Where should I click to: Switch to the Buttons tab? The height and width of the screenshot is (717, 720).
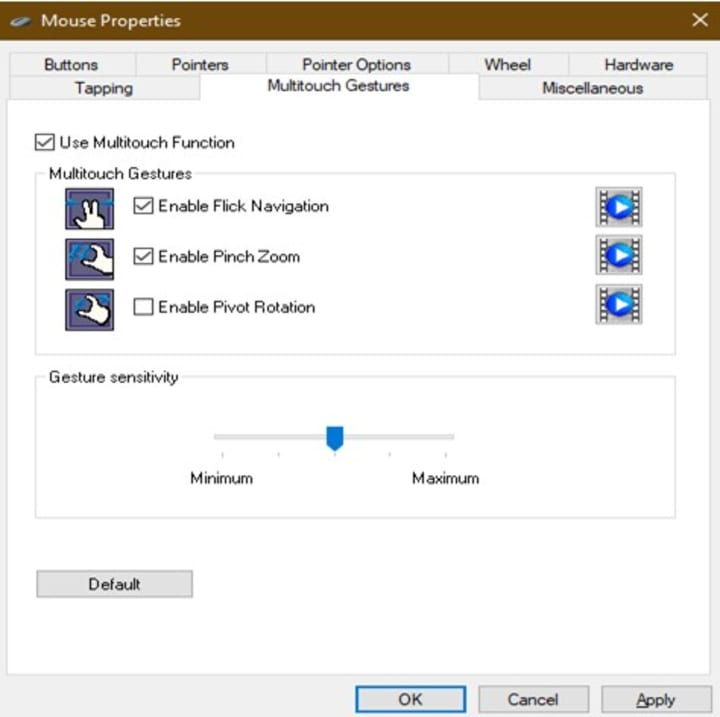point(72,65)
